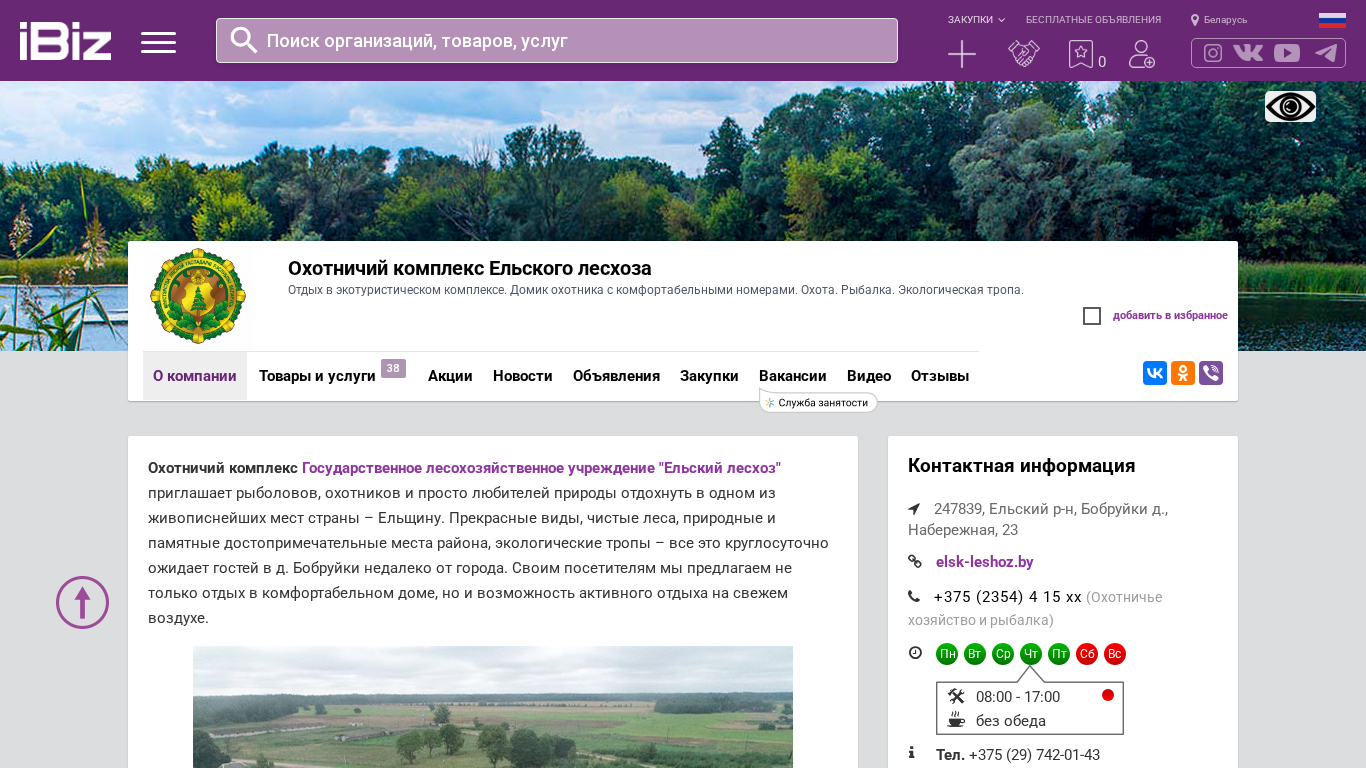The image size is (1366, 768).
Task: Choose the Беларусь location selector
Action: pos(1219,20)
